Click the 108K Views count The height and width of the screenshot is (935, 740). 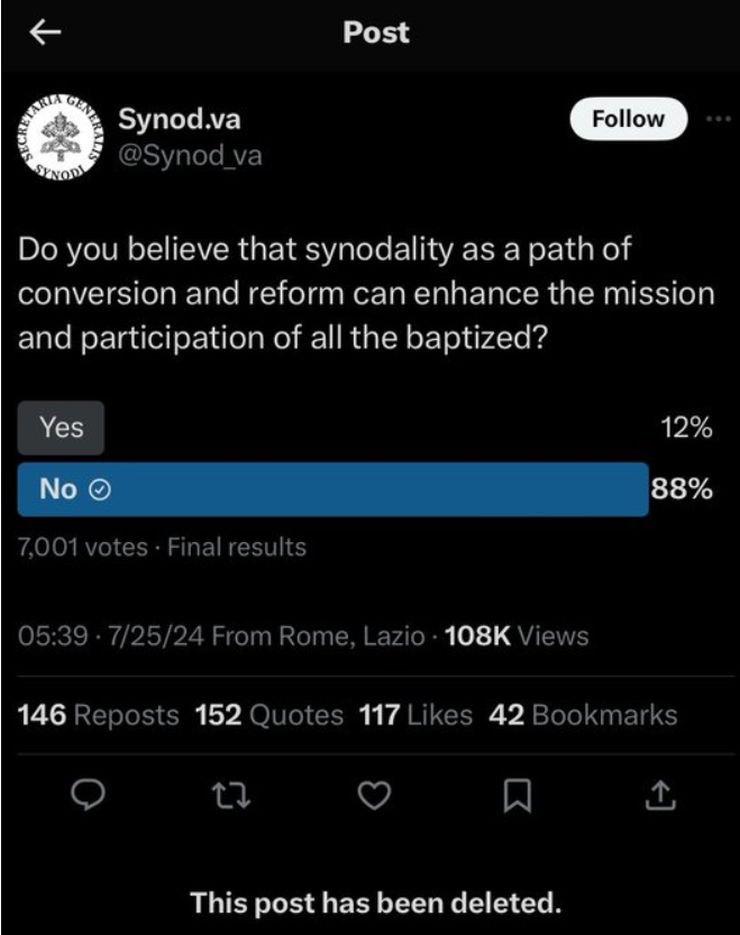click(515, 636)
